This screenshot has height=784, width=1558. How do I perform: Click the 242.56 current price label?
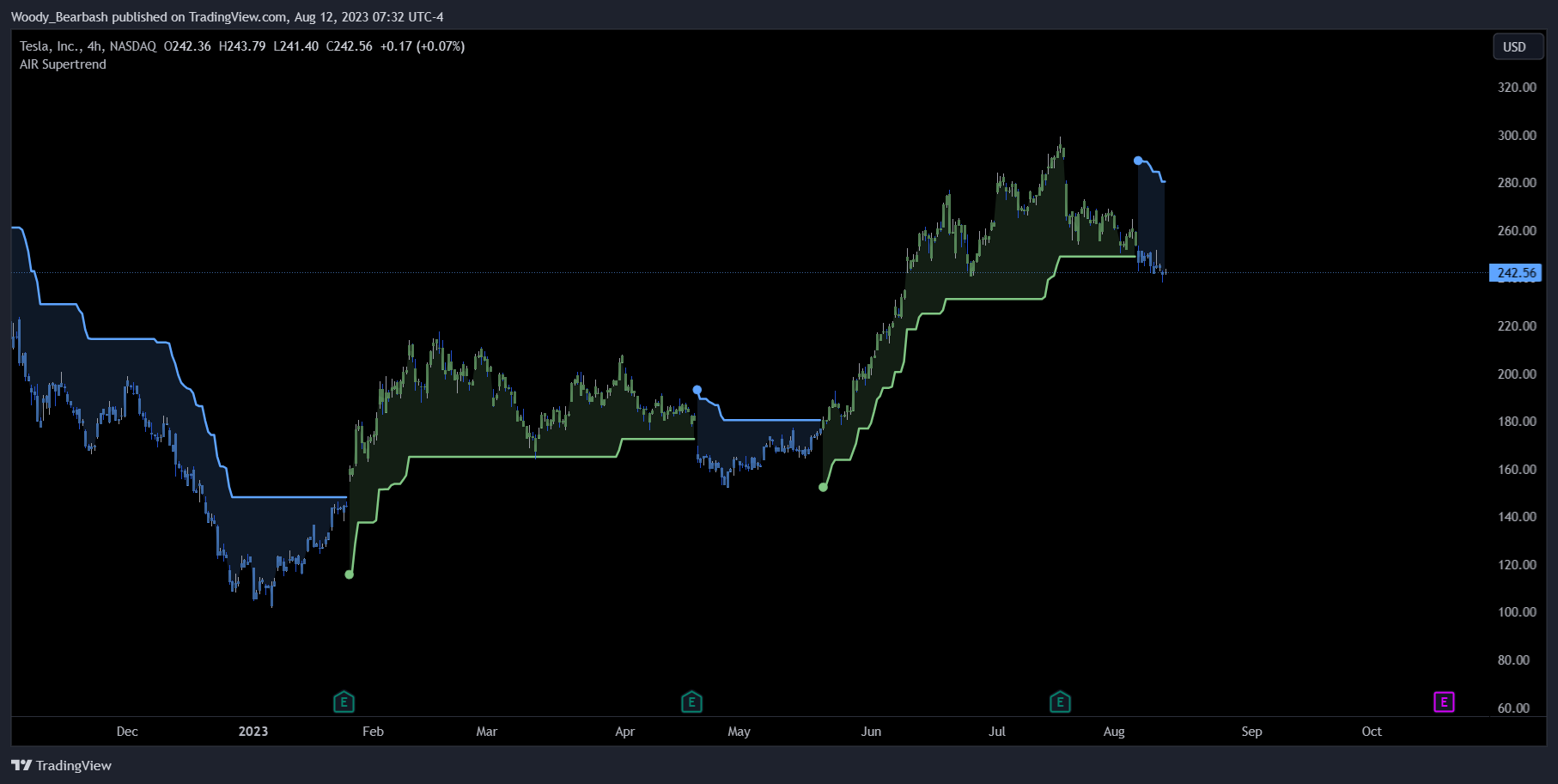(x=1516, y=273)
